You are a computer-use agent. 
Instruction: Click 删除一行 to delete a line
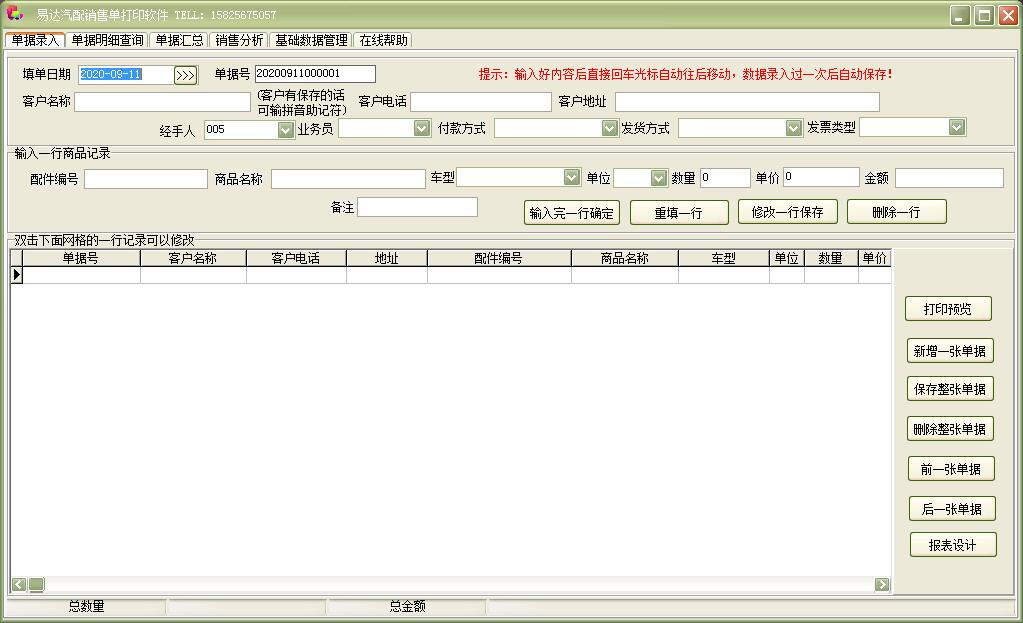pos(897,211)
